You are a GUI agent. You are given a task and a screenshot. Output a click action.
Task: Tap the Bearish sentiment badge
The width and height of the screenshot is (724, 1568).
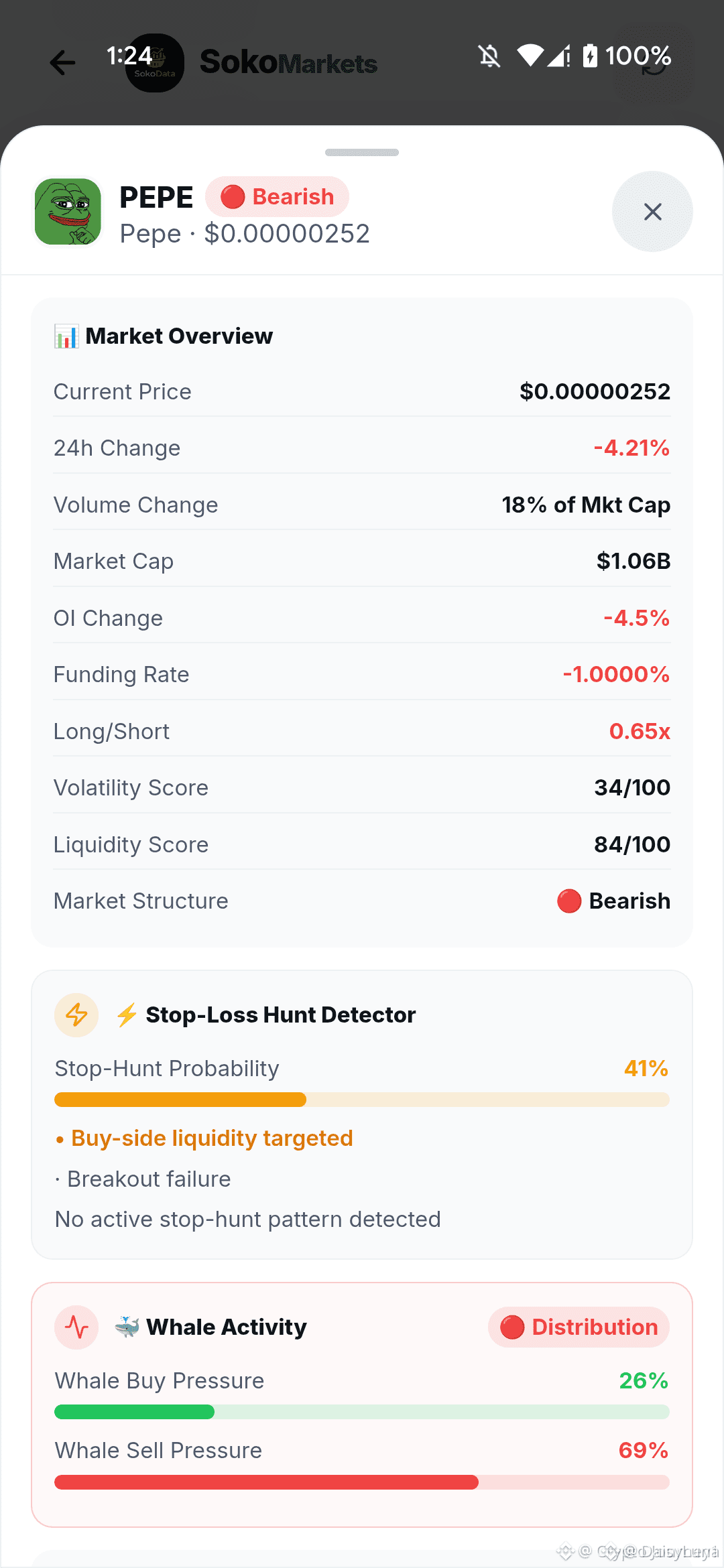pyautogui.click(x=278, y=197)
